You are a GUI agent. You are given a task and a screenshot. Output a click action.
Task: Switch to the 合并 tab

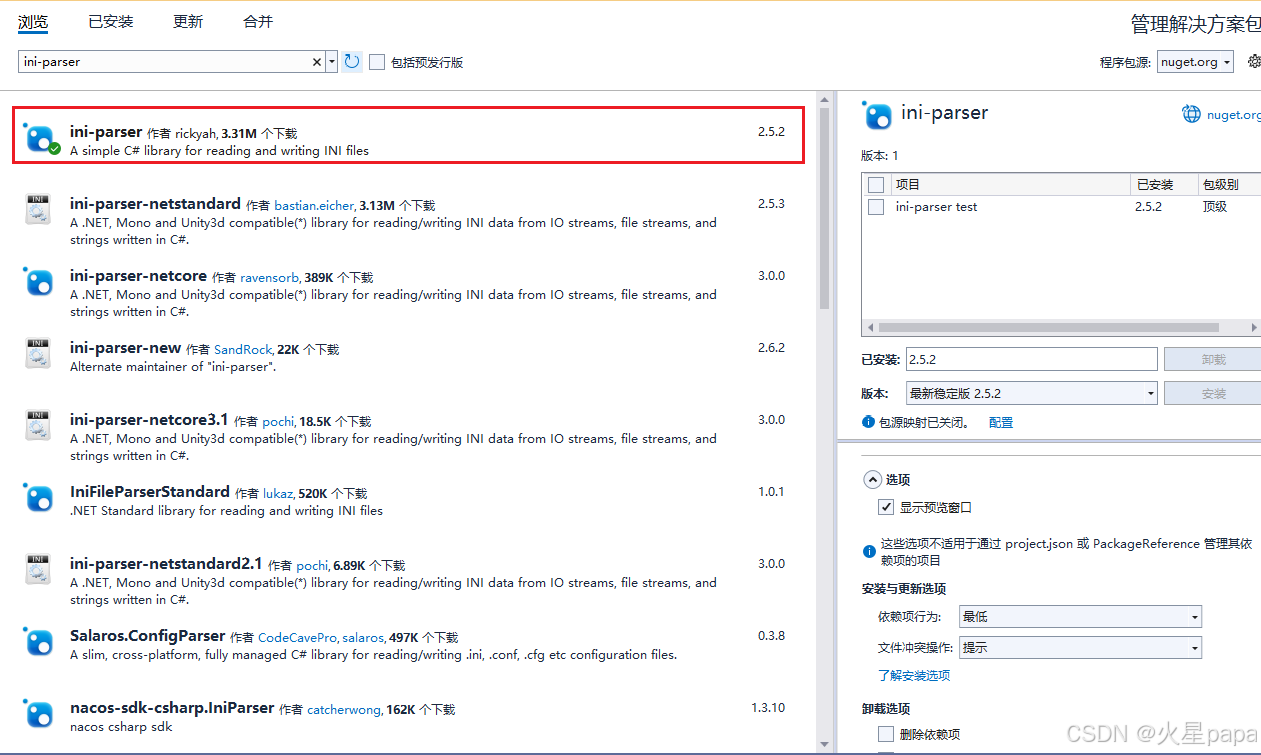[x=258, y=21]
